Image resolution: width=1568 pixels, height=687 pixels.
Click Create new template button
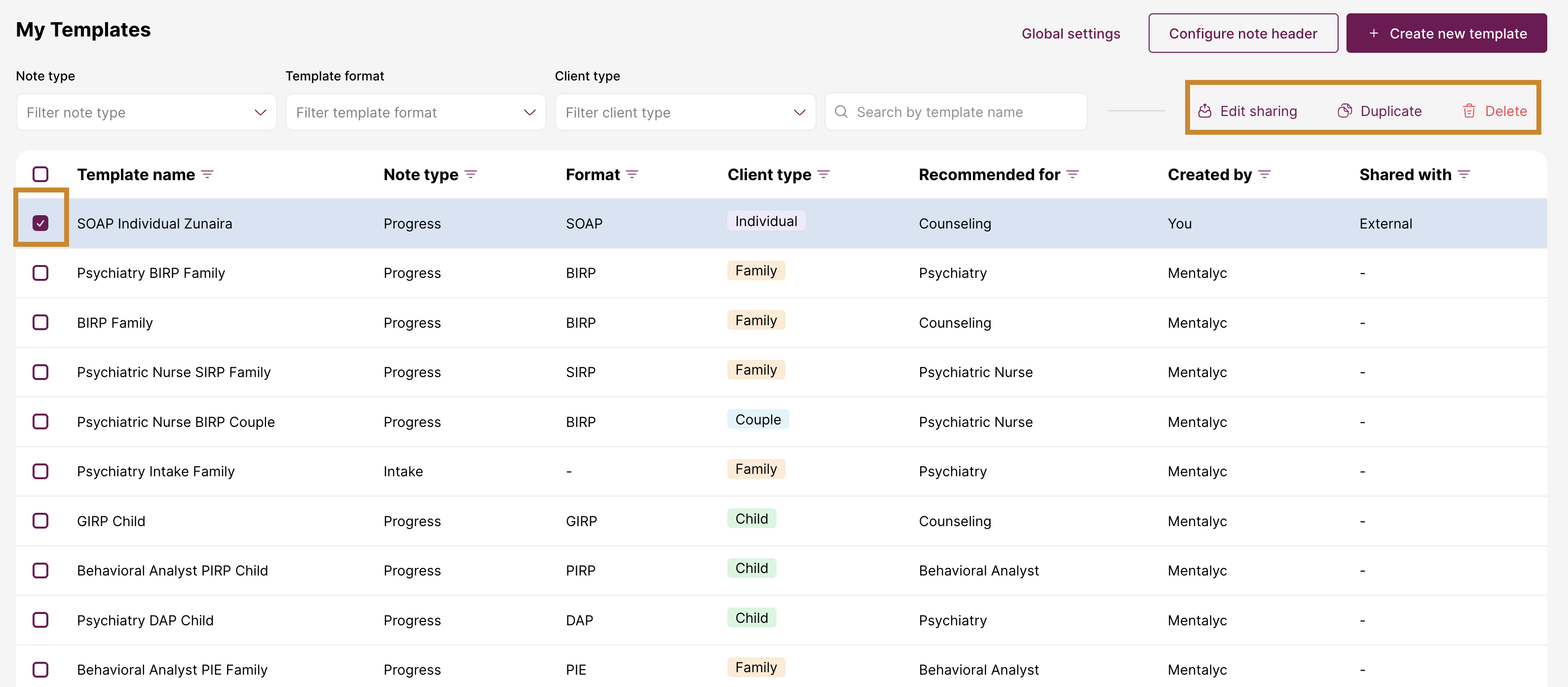[x=1446, y=34]
